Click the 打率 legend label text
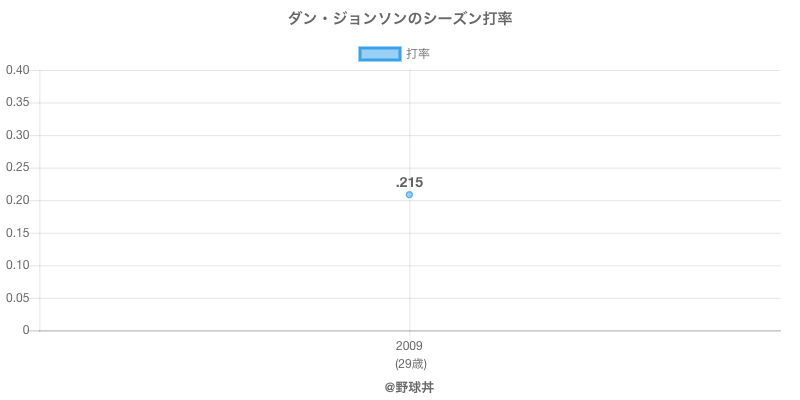 coord(418,54)
